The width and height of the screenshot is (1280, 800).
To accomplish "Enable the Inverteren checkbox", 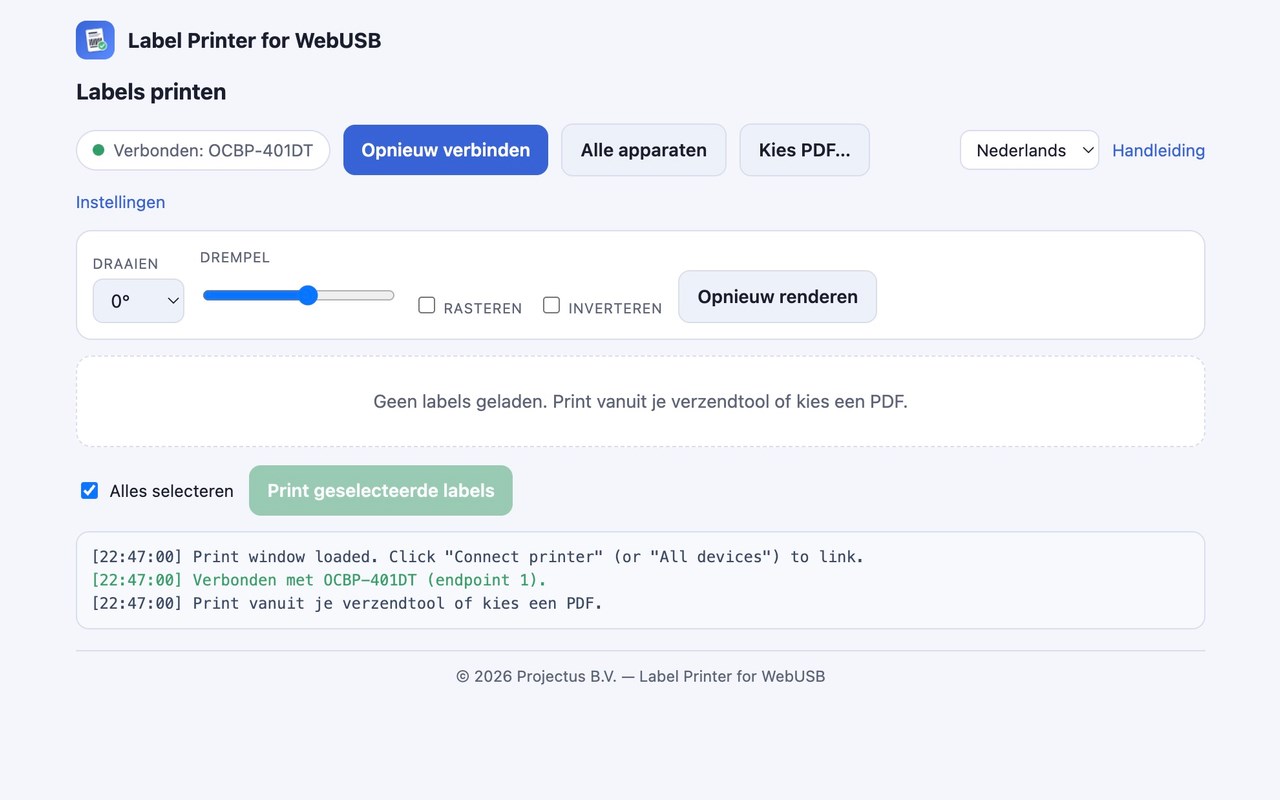I will click(551, 305).
